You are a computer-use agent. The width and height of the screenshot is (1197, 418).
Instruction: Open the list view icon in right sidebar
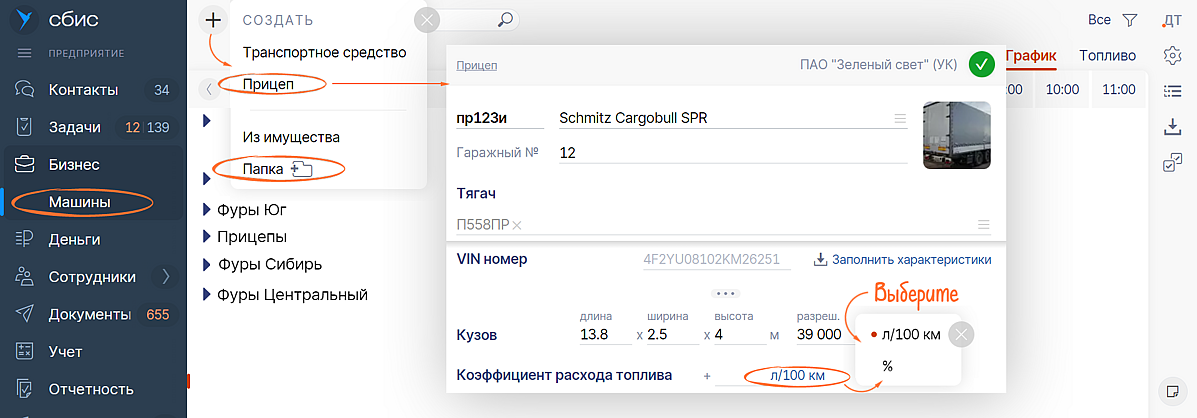1173,91
